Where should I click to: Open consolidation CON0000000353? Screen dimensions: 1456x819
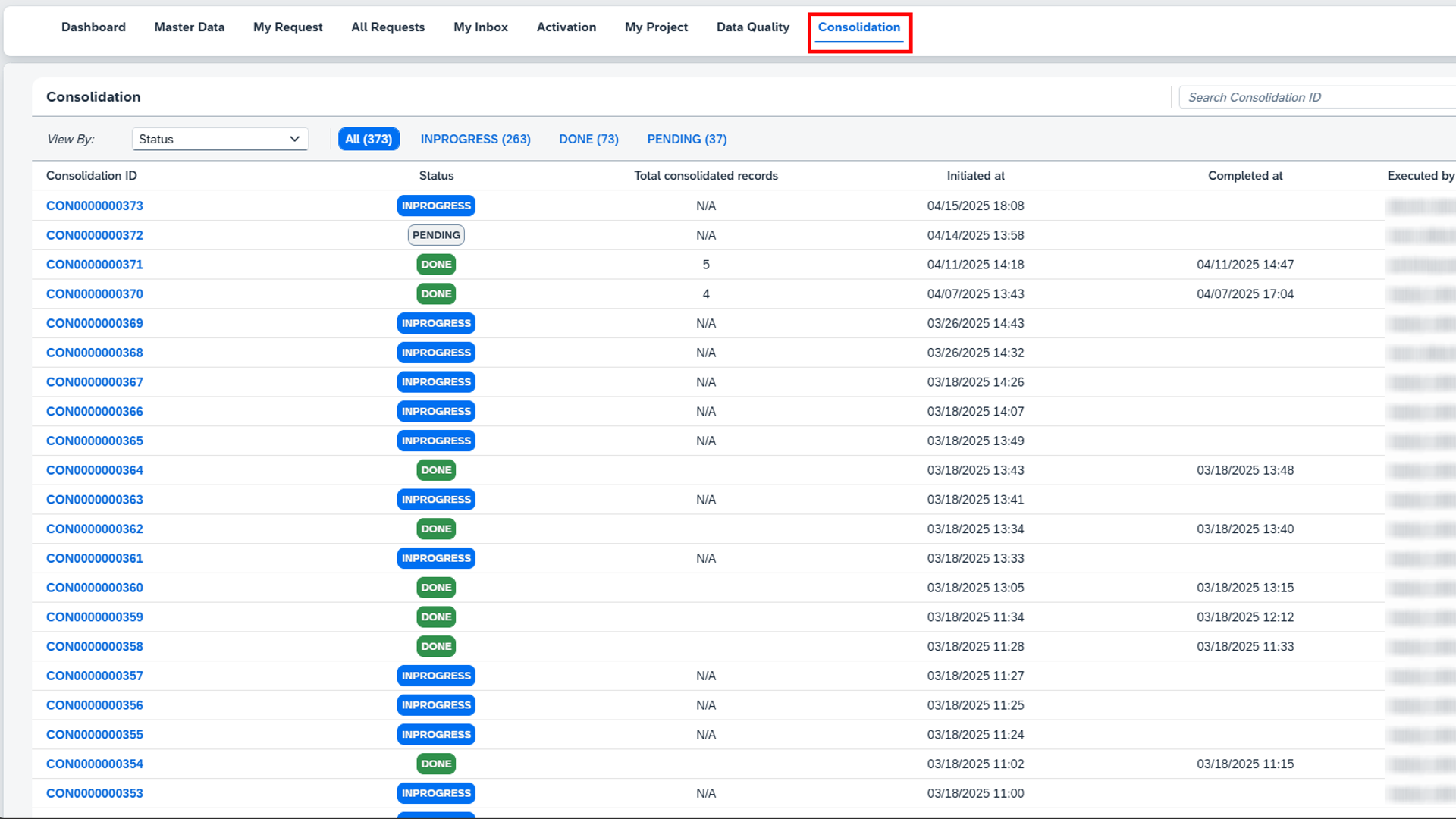click(x=95, y=793)
